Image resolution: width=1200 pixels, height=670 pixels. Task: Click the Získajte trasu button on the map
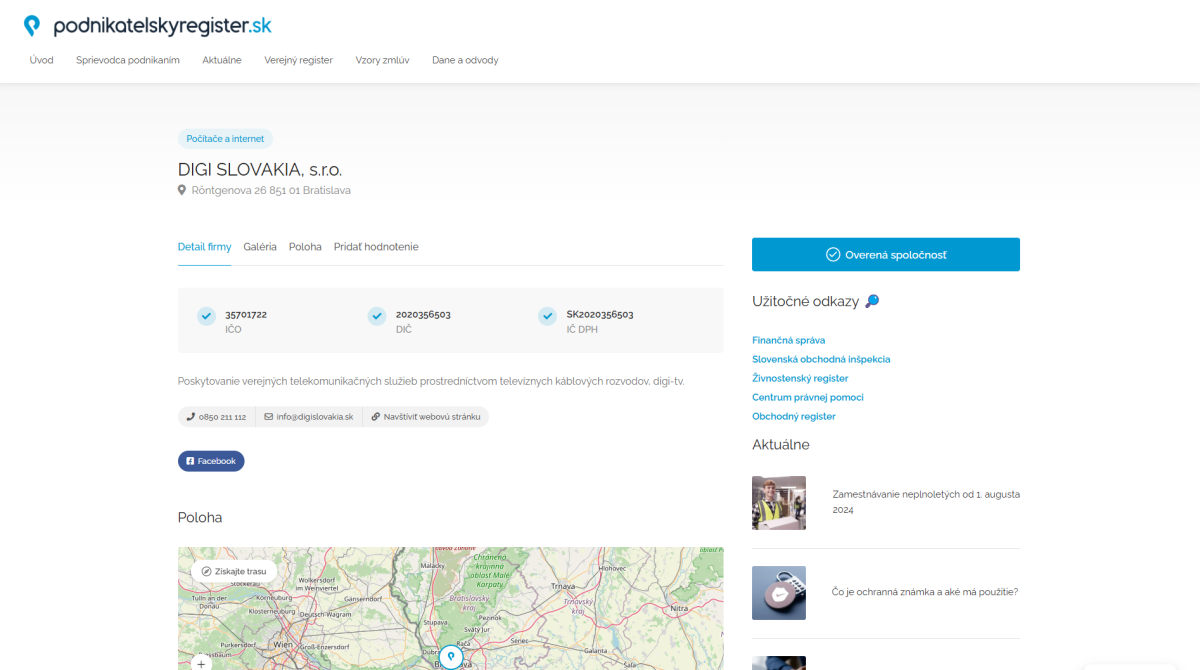pyautogui.click(x=234, y=571)
